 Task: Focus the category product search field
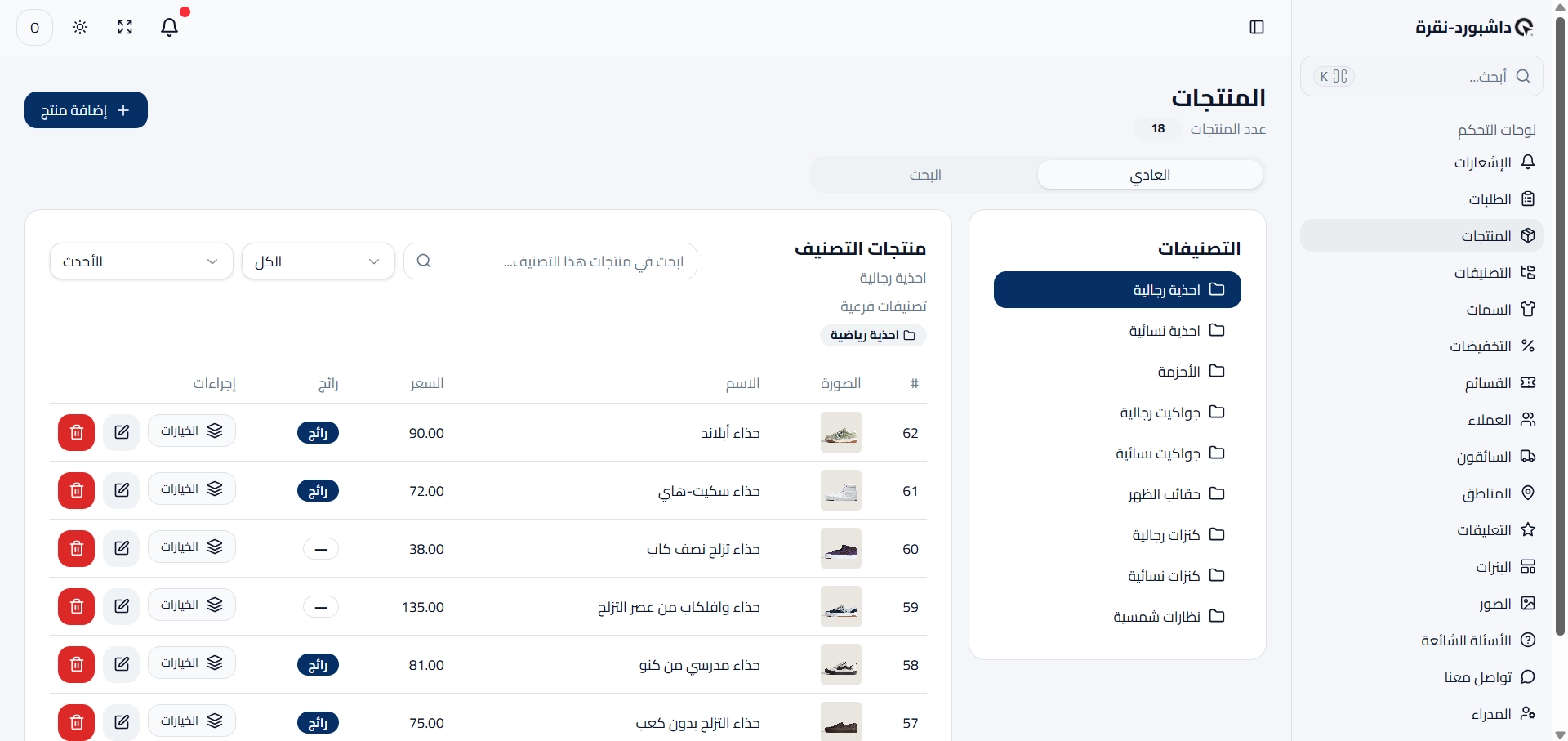(x=550, y=261)
